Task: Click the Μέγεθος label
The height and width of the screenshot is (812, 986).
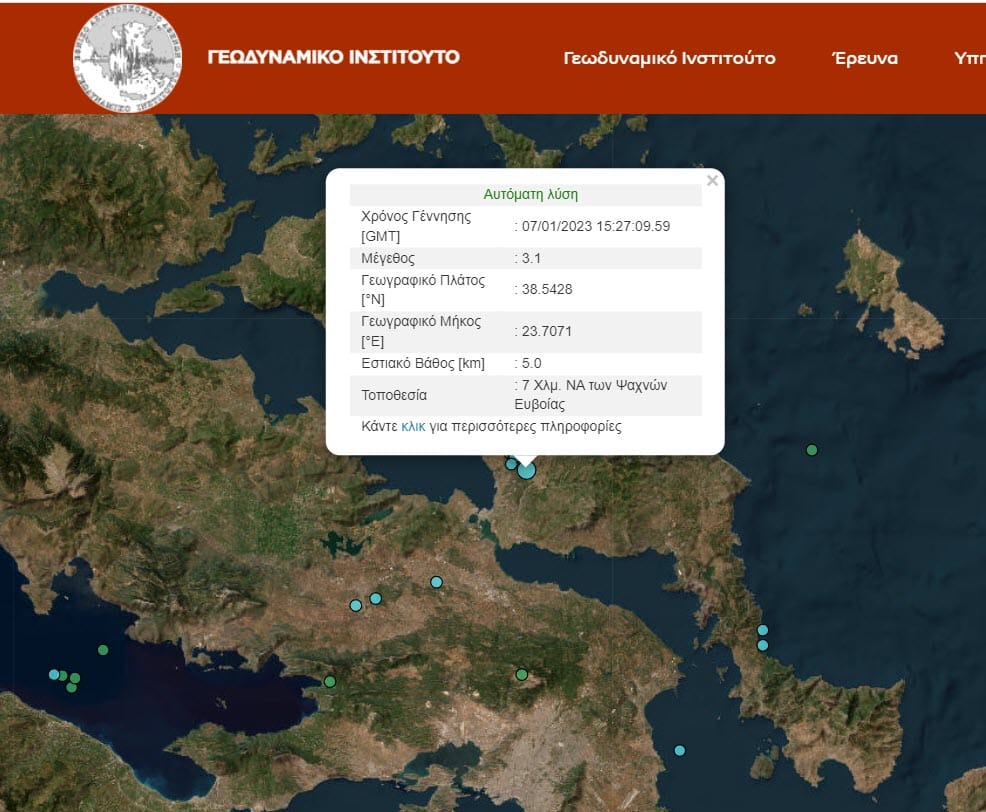Action: (387, 258)
